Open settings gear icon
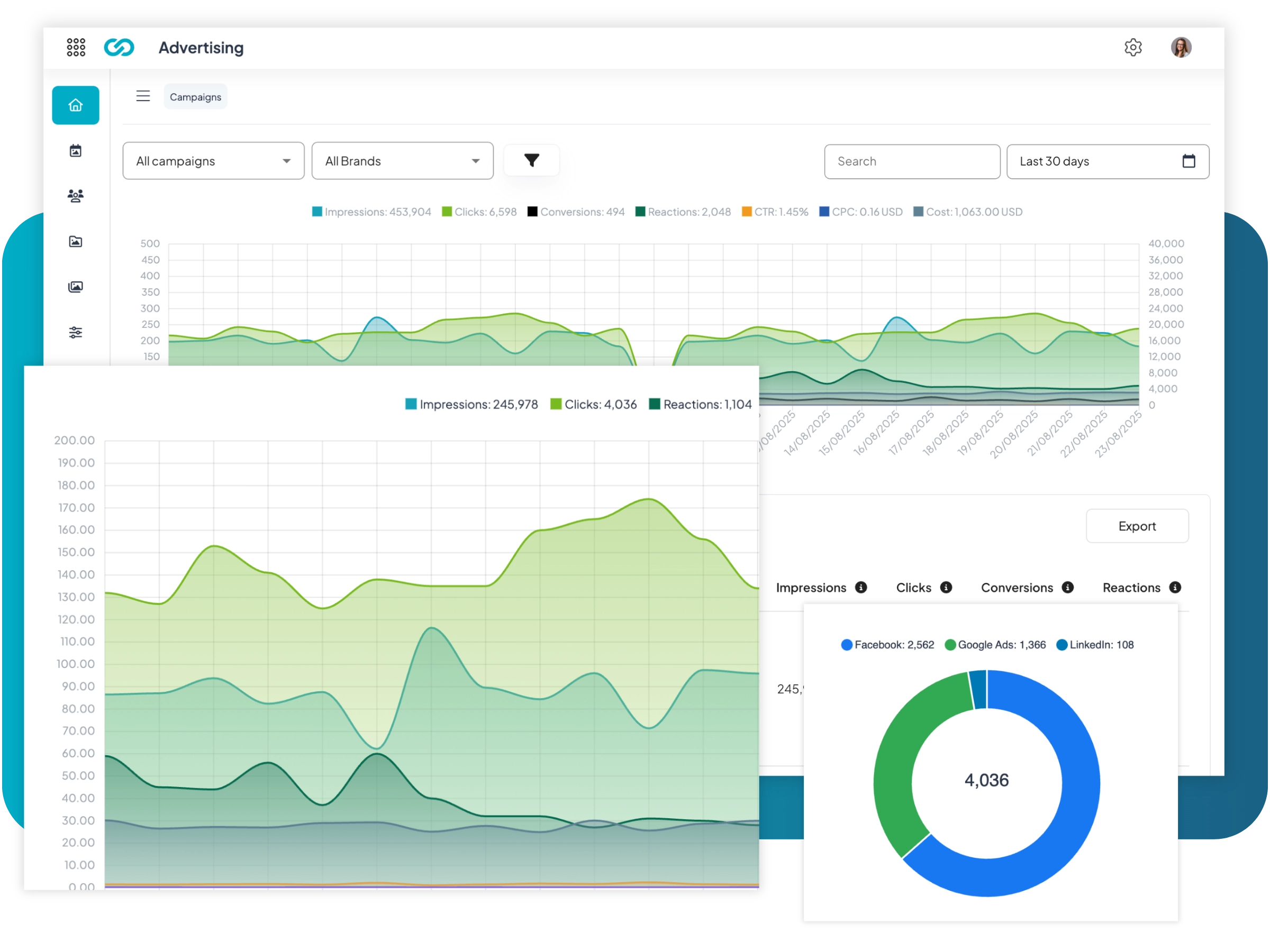Image resolution: width=1270 pixels, height=952 pixels. tap(1133, 47)
